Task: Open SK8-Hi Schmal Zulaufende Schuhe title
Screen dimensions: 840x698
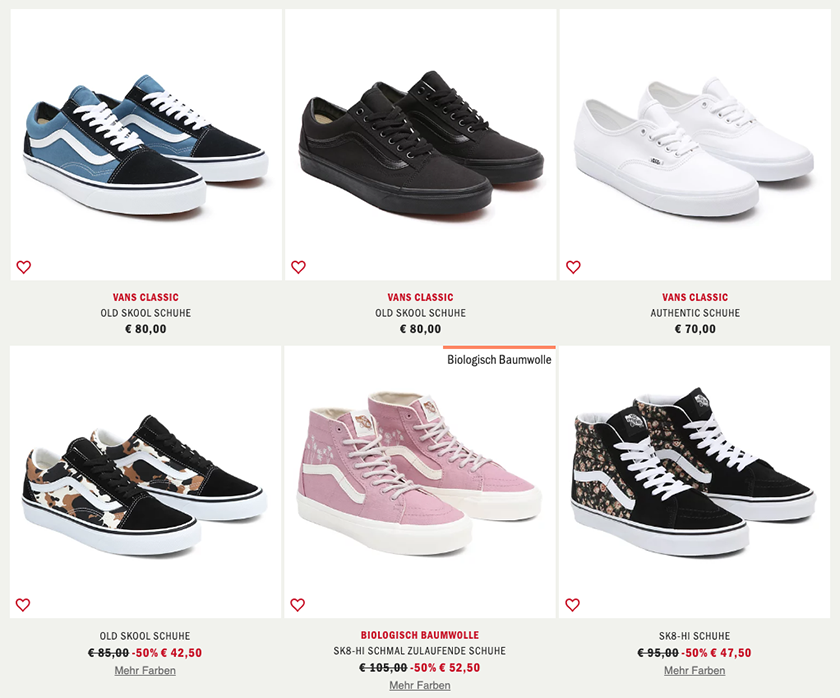Action: (x=420, y=651)
